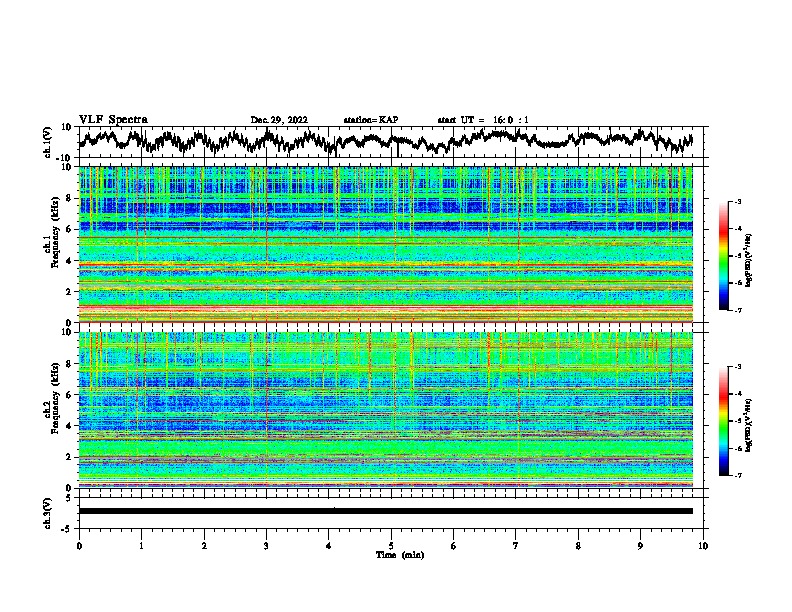Image resolution: width=792 pixels, height=612 pixels.
Task: Click the "5" tick on the ch.3(V) axis
Action: [x=69, y=498]
